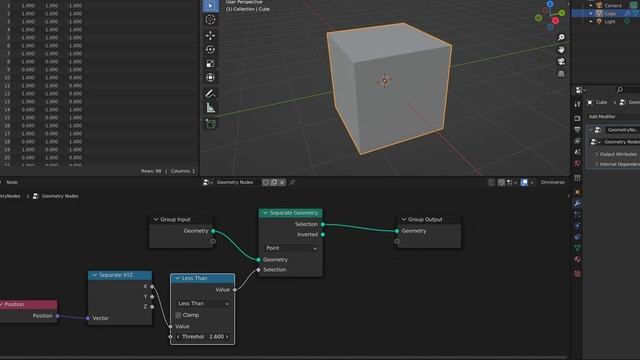Image resolution: width=640 pixels, height=360 pixels.
Task: Click the new node tree copy icon
Action: point(274,182)
